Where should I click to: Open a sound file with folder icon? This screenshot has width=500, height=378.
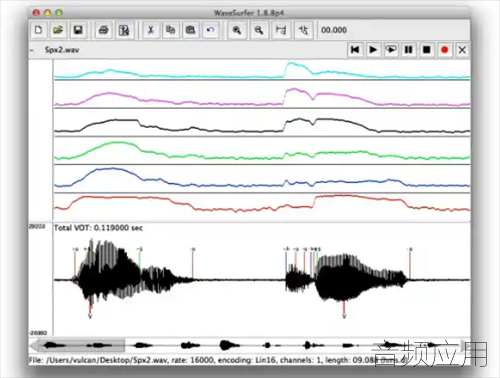(x=58, y=30)
